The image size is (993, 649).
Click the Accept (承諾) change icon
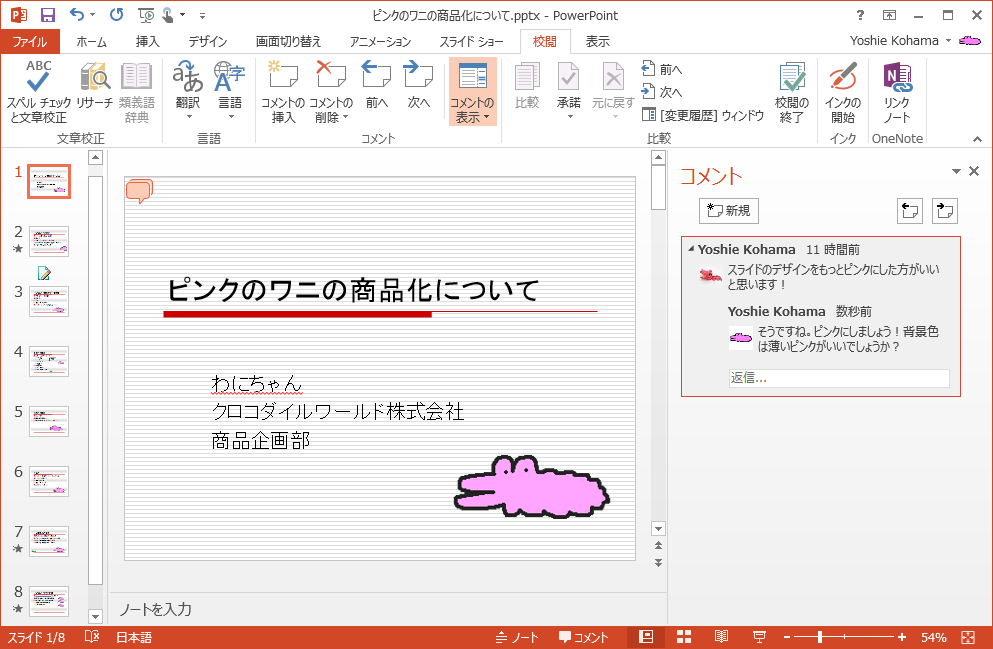[568, 77]
